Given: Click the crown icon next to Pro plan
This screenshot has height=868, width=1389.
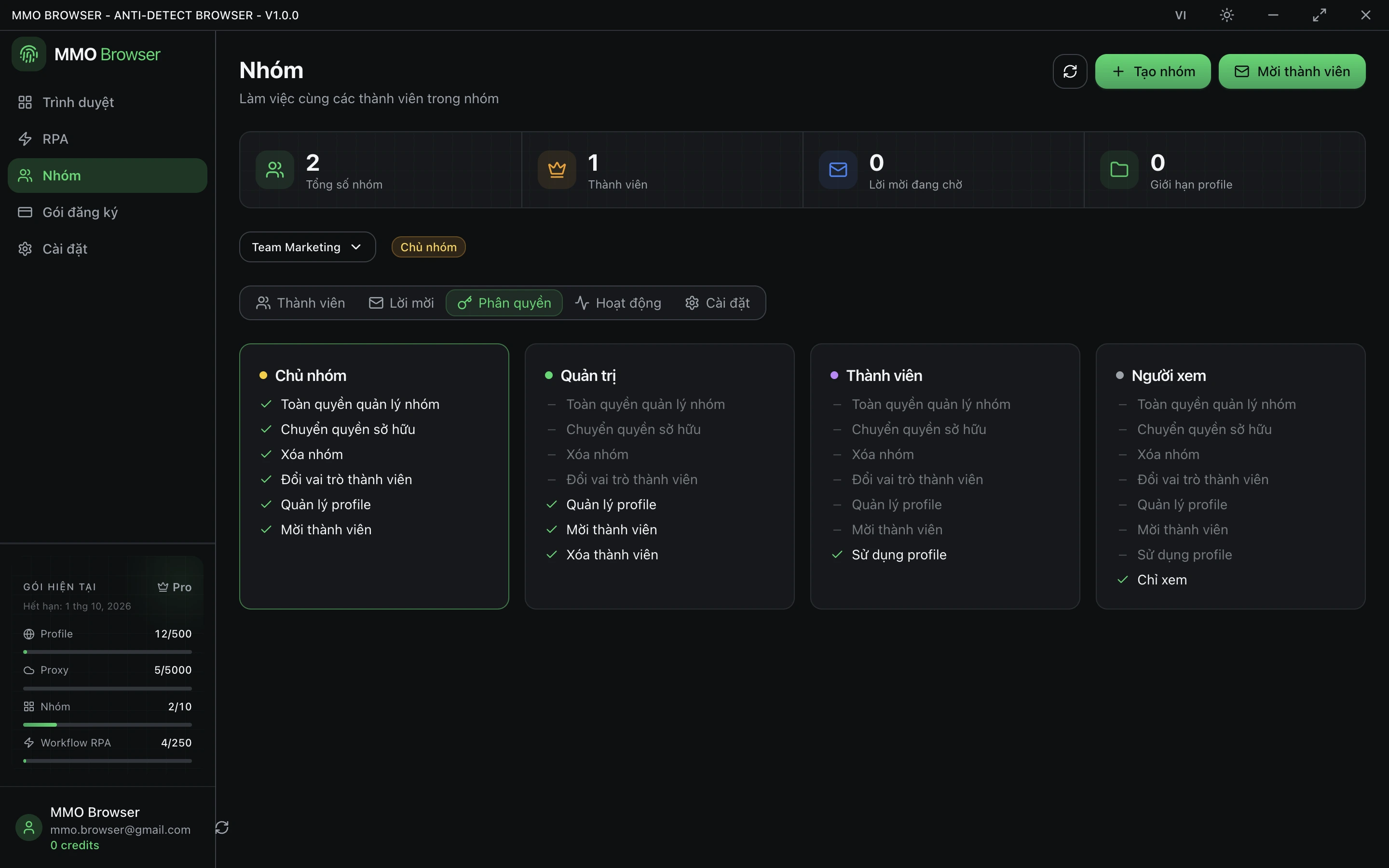Looking at the screenshot, I should coord(163,587).
